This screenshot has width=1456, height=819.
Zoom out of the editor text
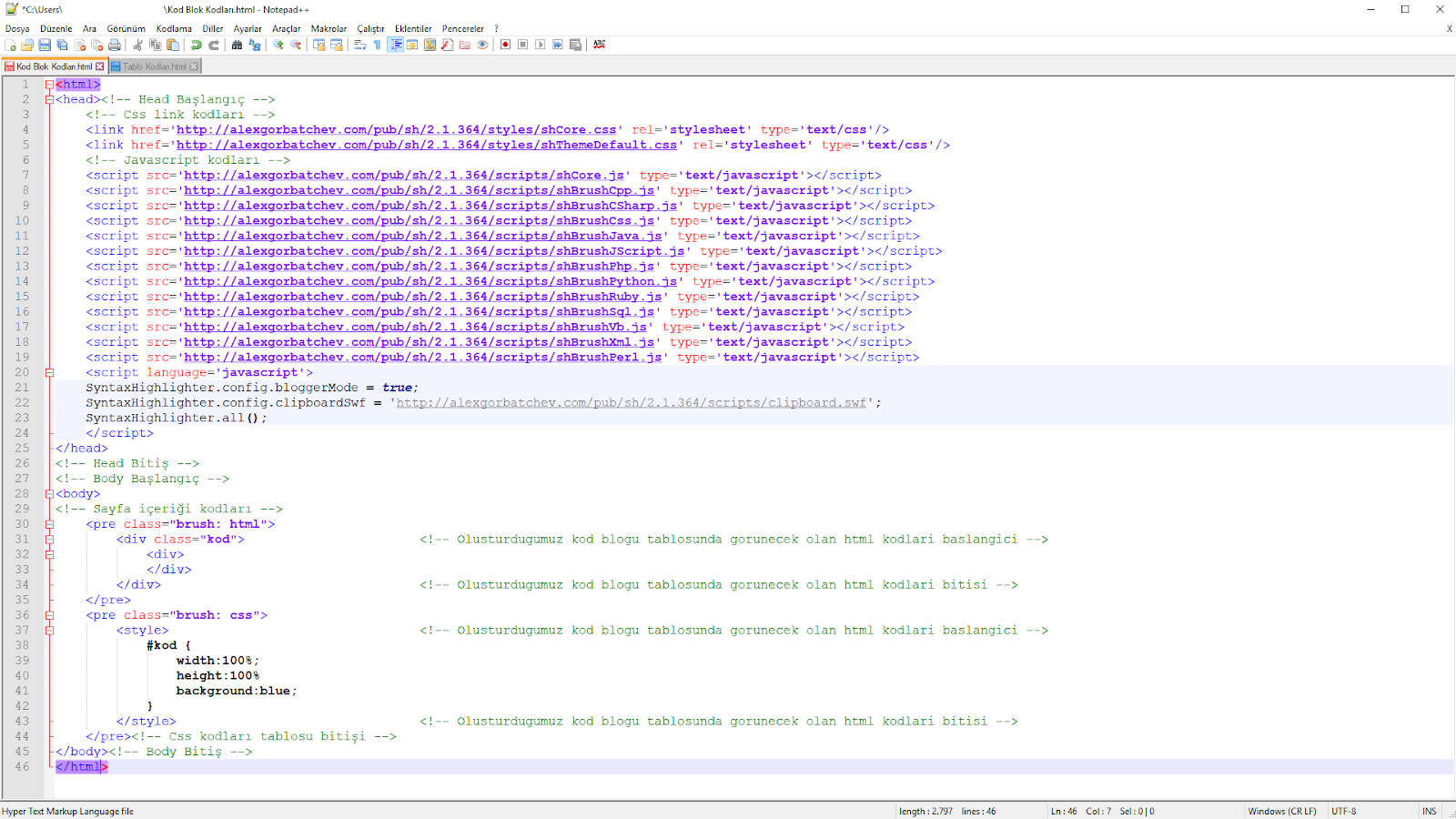[296, 45]
